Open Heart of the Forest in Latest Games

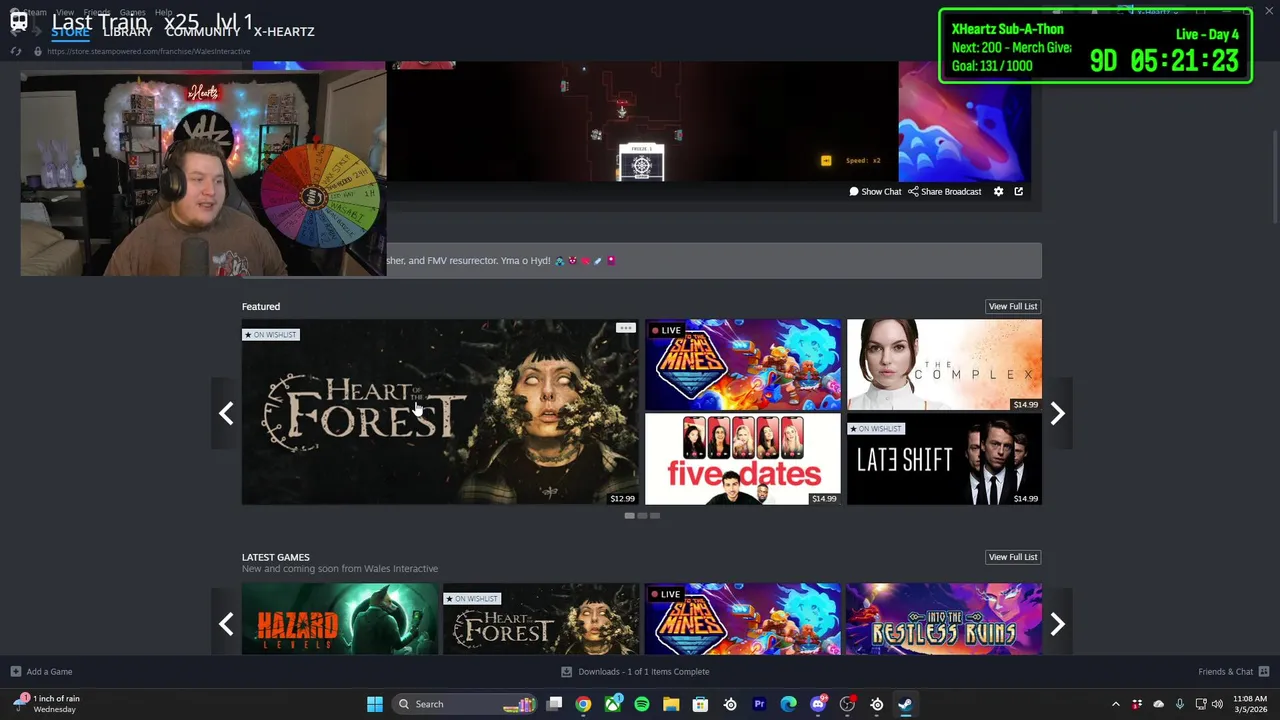[x=541, y=619]
